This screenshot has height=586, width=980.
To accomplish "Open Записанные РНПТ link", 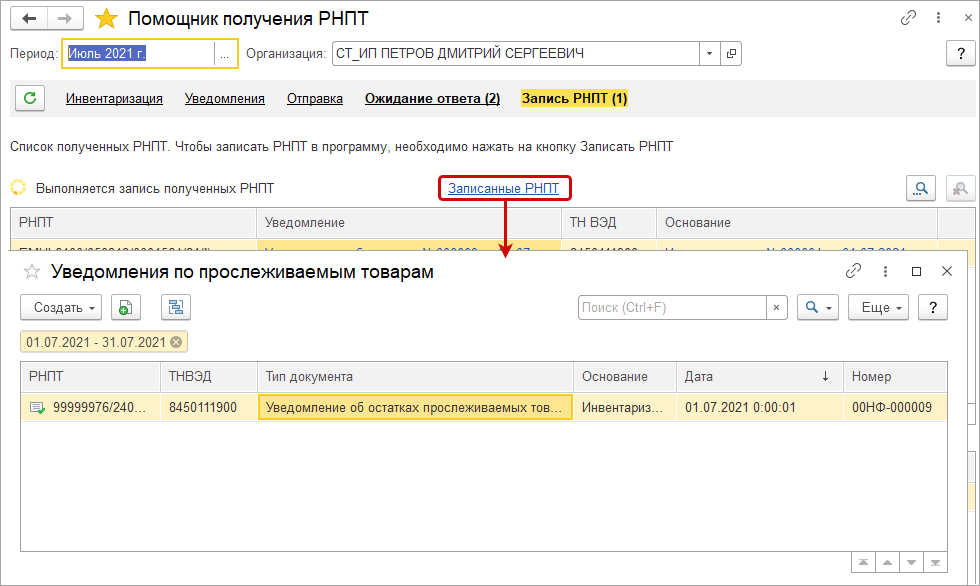I will [504, 188].
